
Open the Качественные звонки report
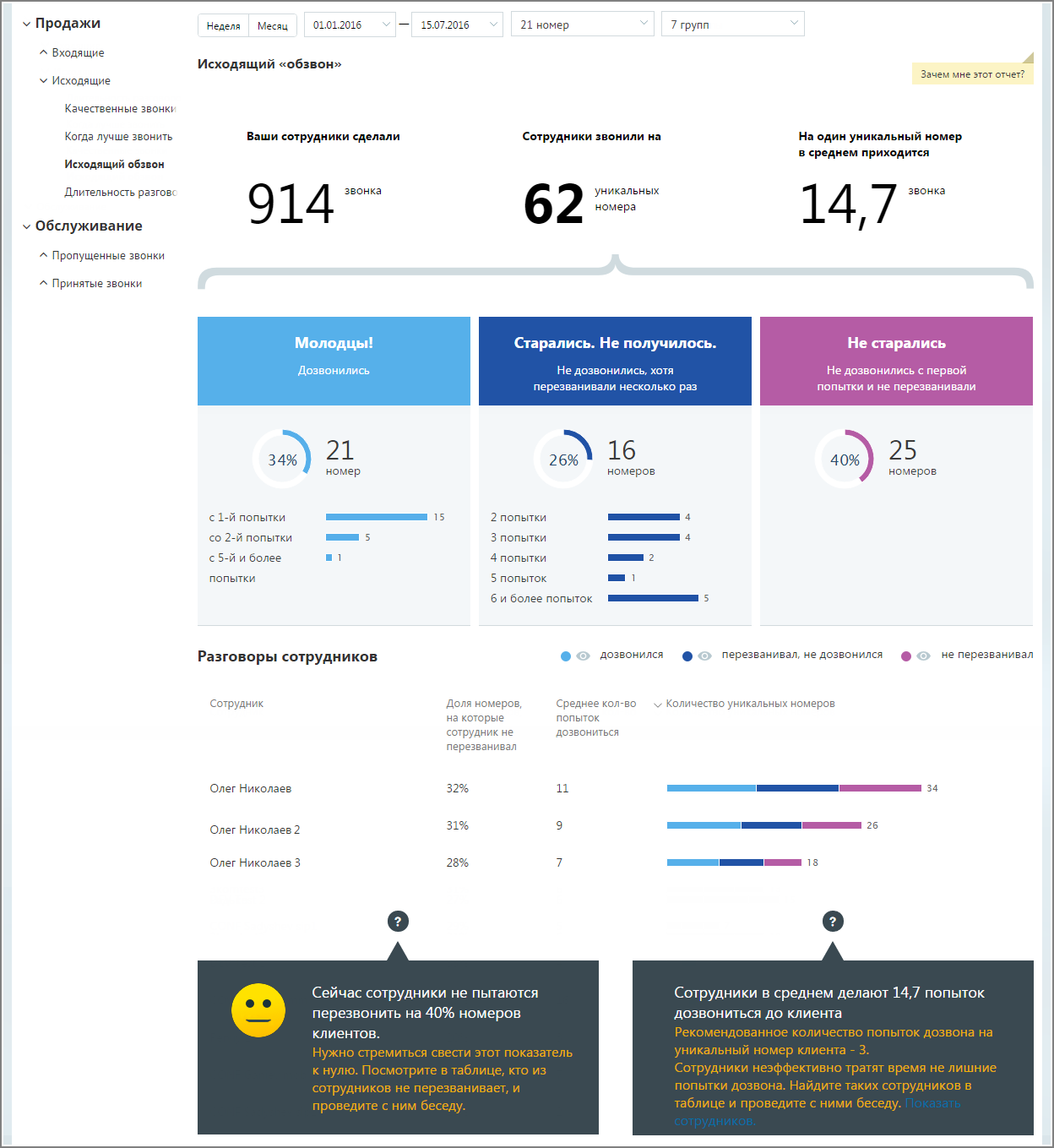tap(120, 108)
